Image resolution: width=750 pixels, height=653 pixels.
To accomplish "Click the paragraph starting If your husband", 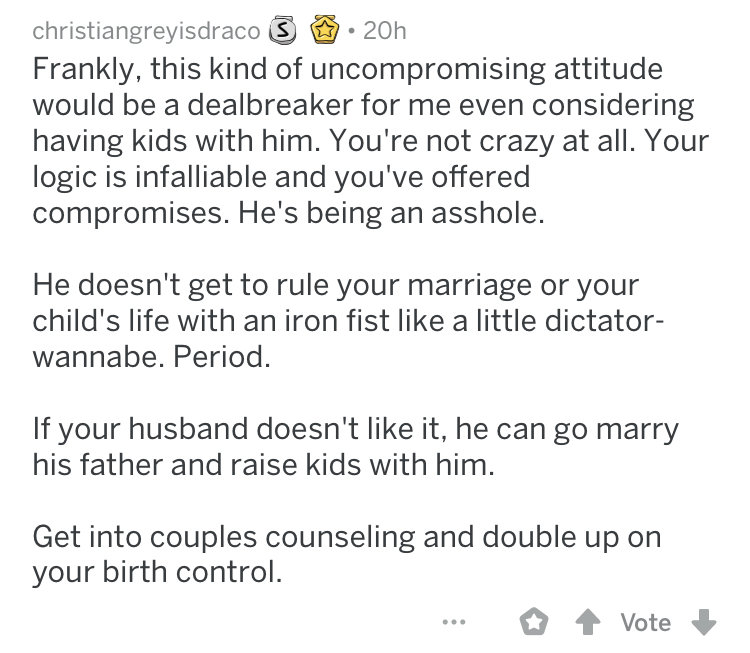I will pos(355,446).
